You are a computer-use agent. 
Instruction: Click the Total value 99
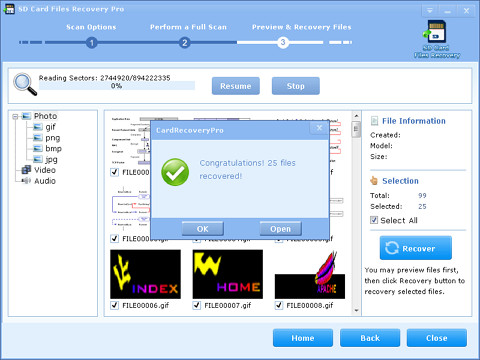click(422, 196)
